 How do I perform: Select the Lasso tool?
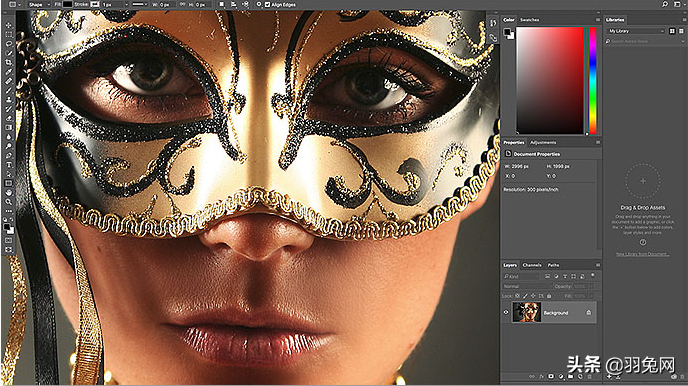click(x=8, y=43)
